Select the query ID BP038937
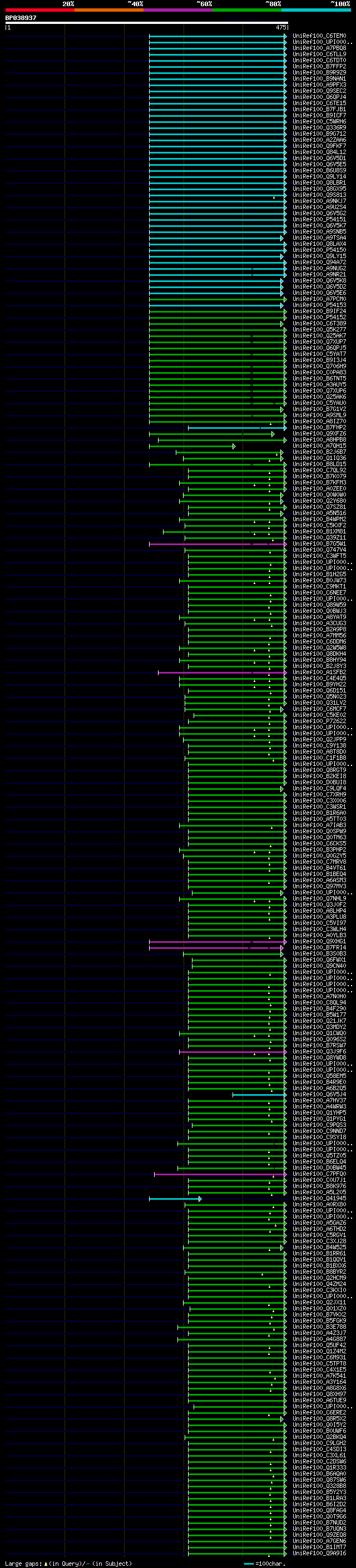 (21, 18)
